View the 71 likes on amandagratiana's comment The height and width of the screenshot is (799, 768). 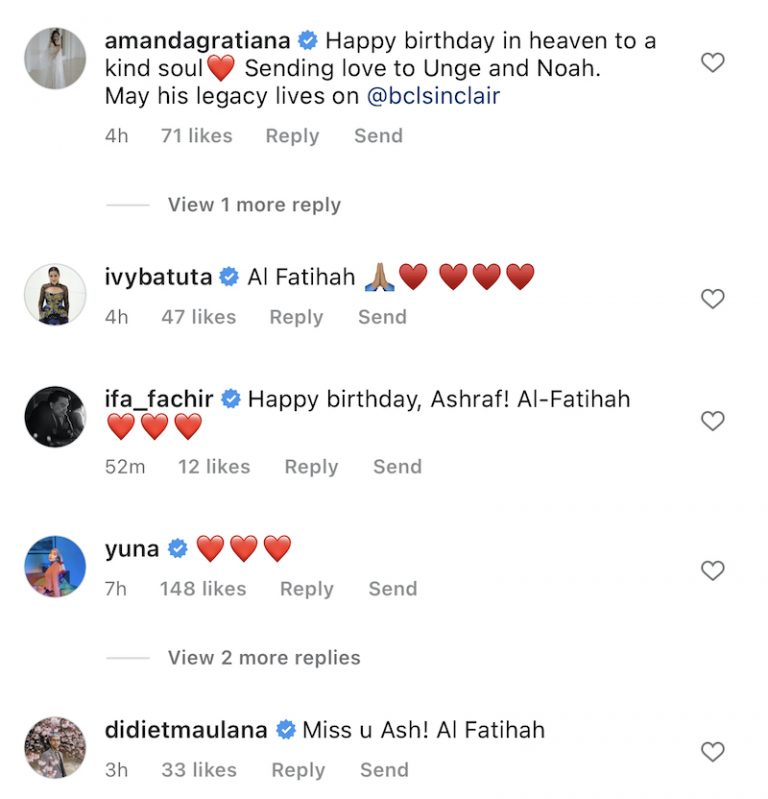197,136
